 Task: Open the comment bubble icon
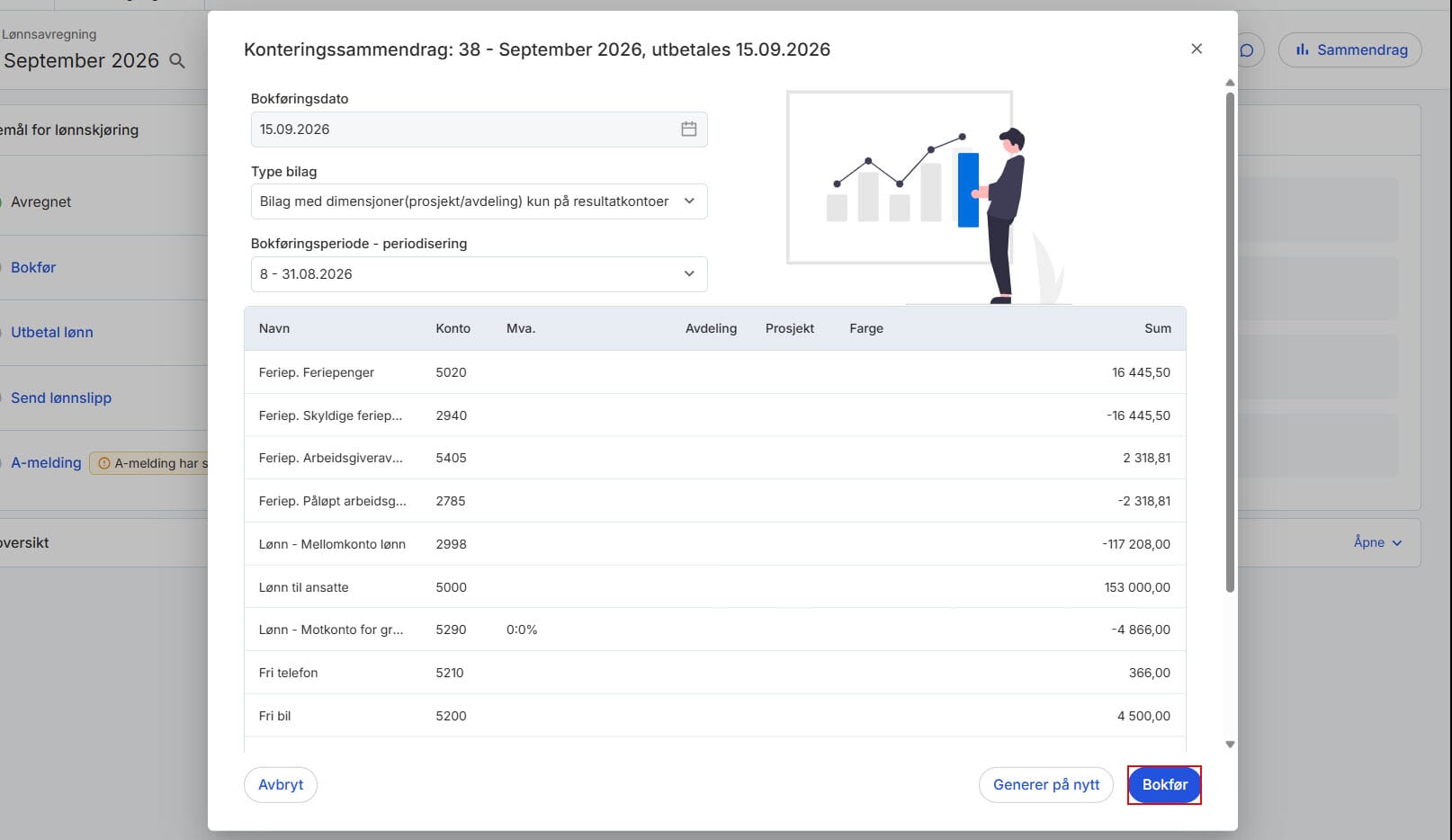[1246, 50]
